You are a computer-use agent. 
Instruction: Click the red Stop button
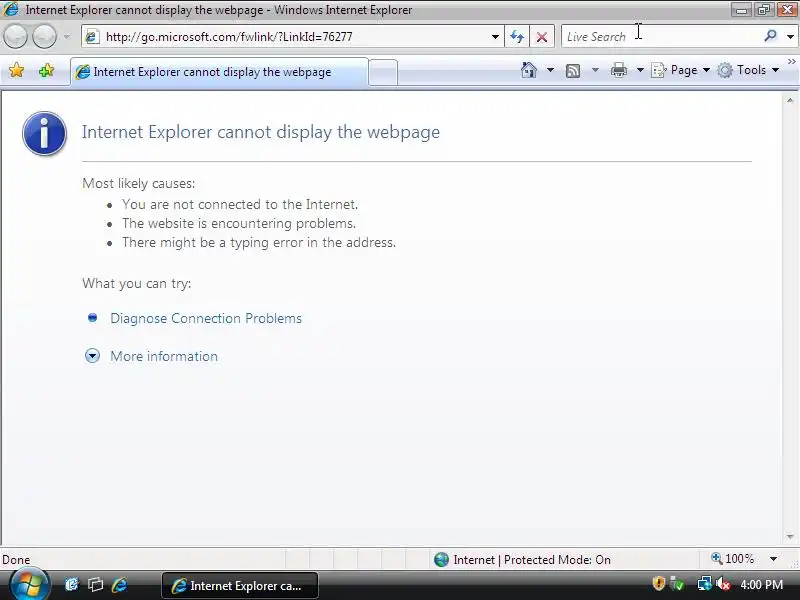coord(542,37)
